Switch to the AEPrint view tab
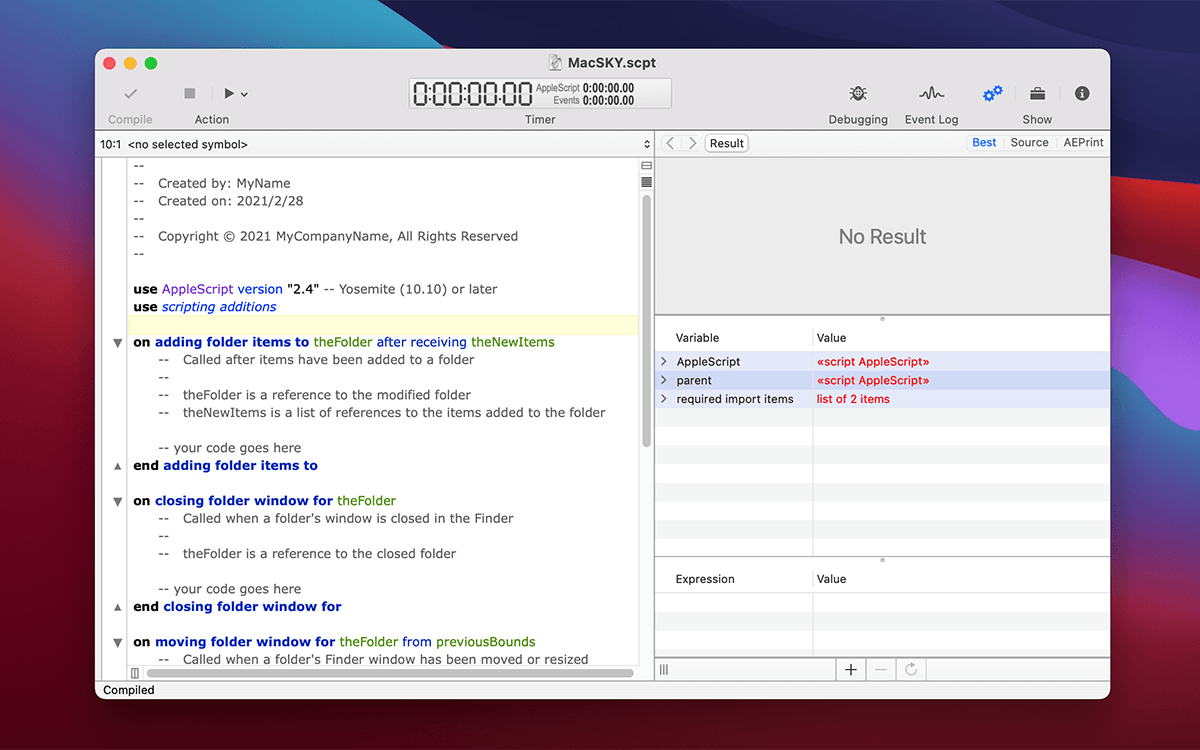 (1083, 143)
